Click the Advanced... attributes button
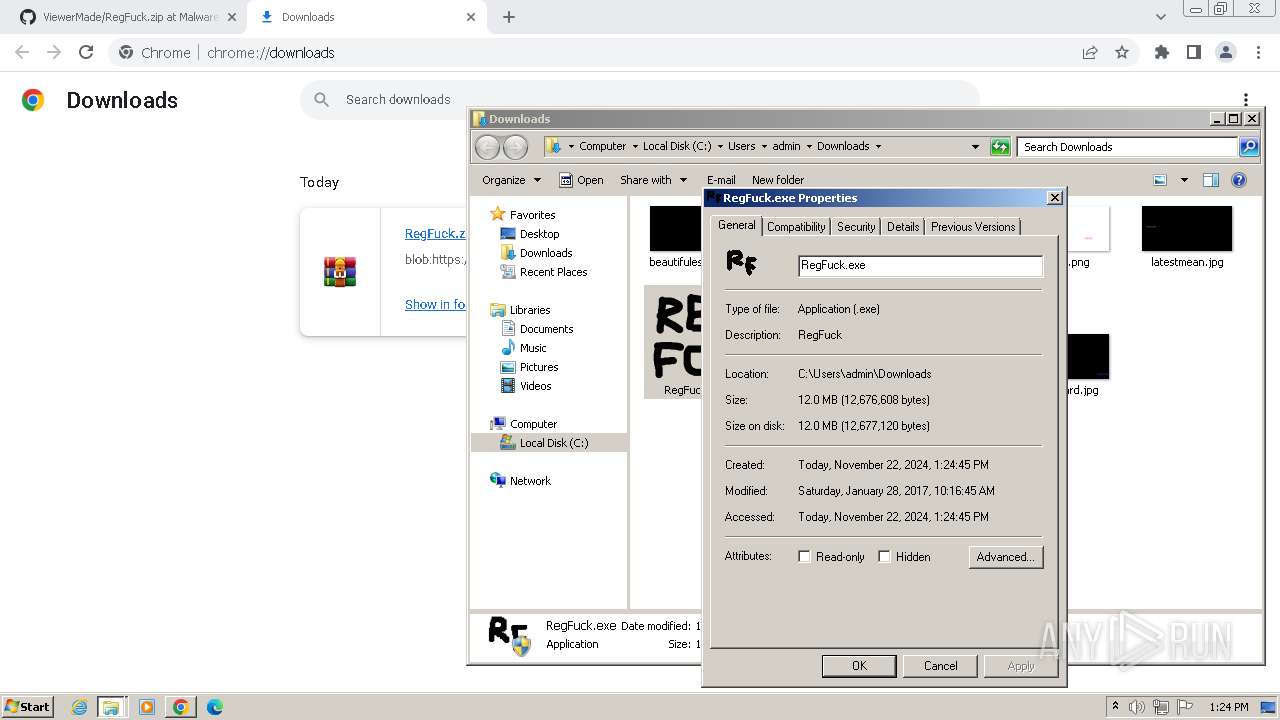The height and width of the screenshot is (720, 1280). pyautogui.click(x=1005, y=557)
